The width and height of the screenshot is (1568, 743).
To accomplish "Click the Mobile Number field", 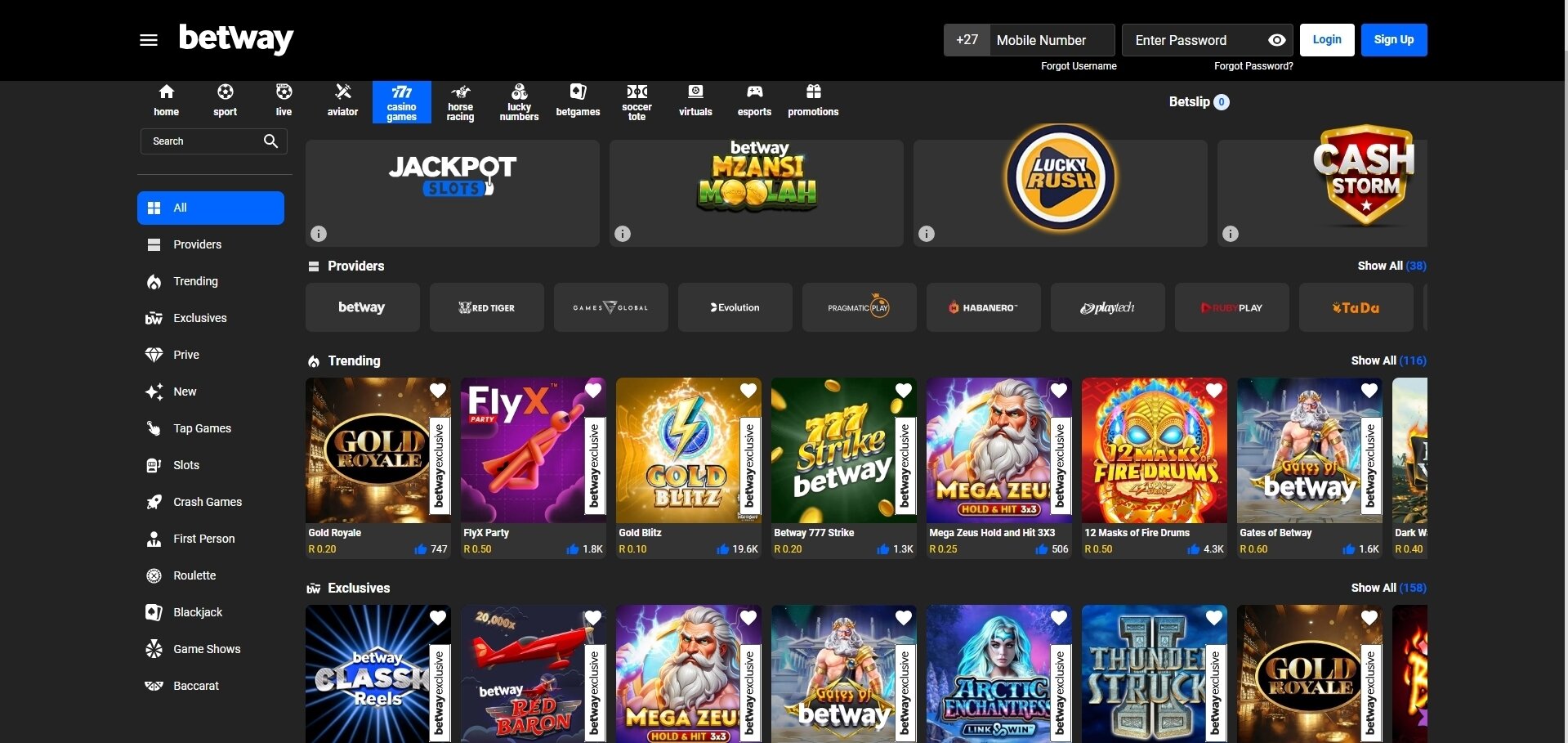I will point(1052,40).
